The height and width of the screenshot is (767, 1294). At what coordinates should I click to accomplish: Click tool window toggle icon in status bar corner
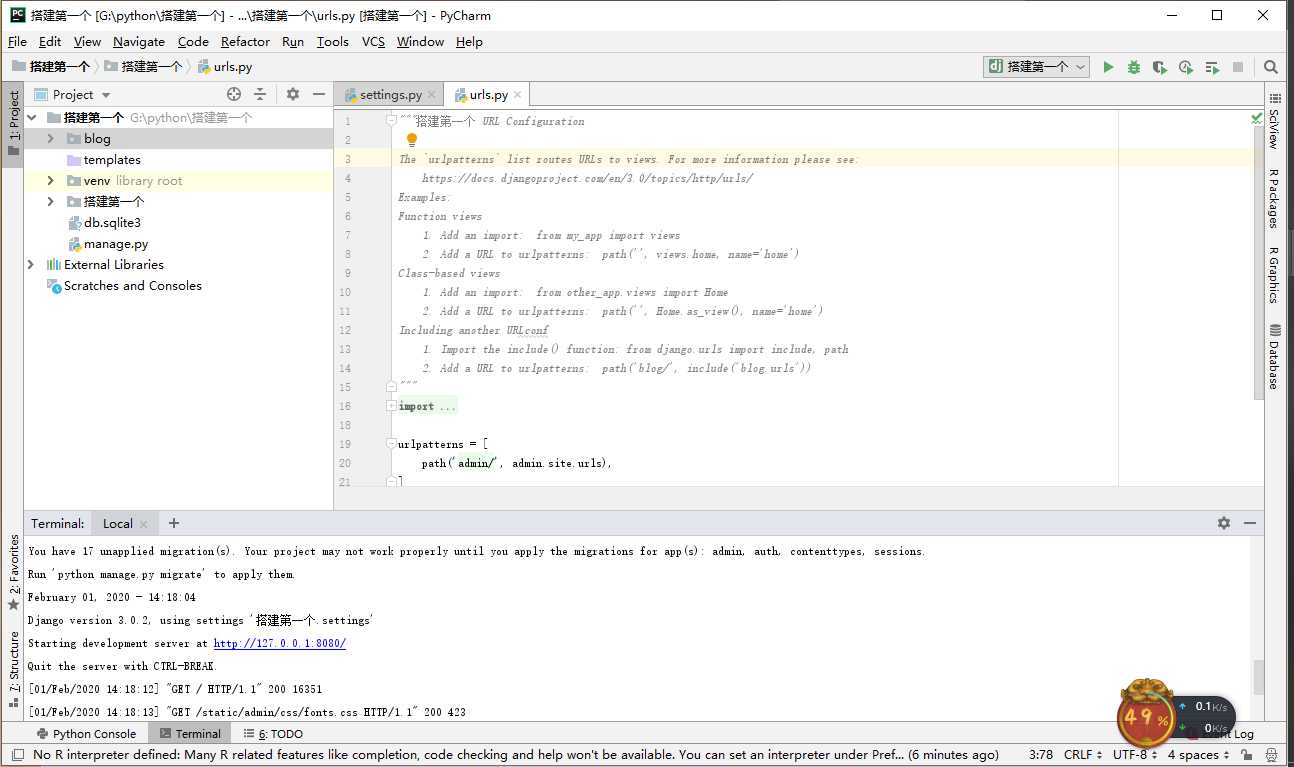click(16, 755)
